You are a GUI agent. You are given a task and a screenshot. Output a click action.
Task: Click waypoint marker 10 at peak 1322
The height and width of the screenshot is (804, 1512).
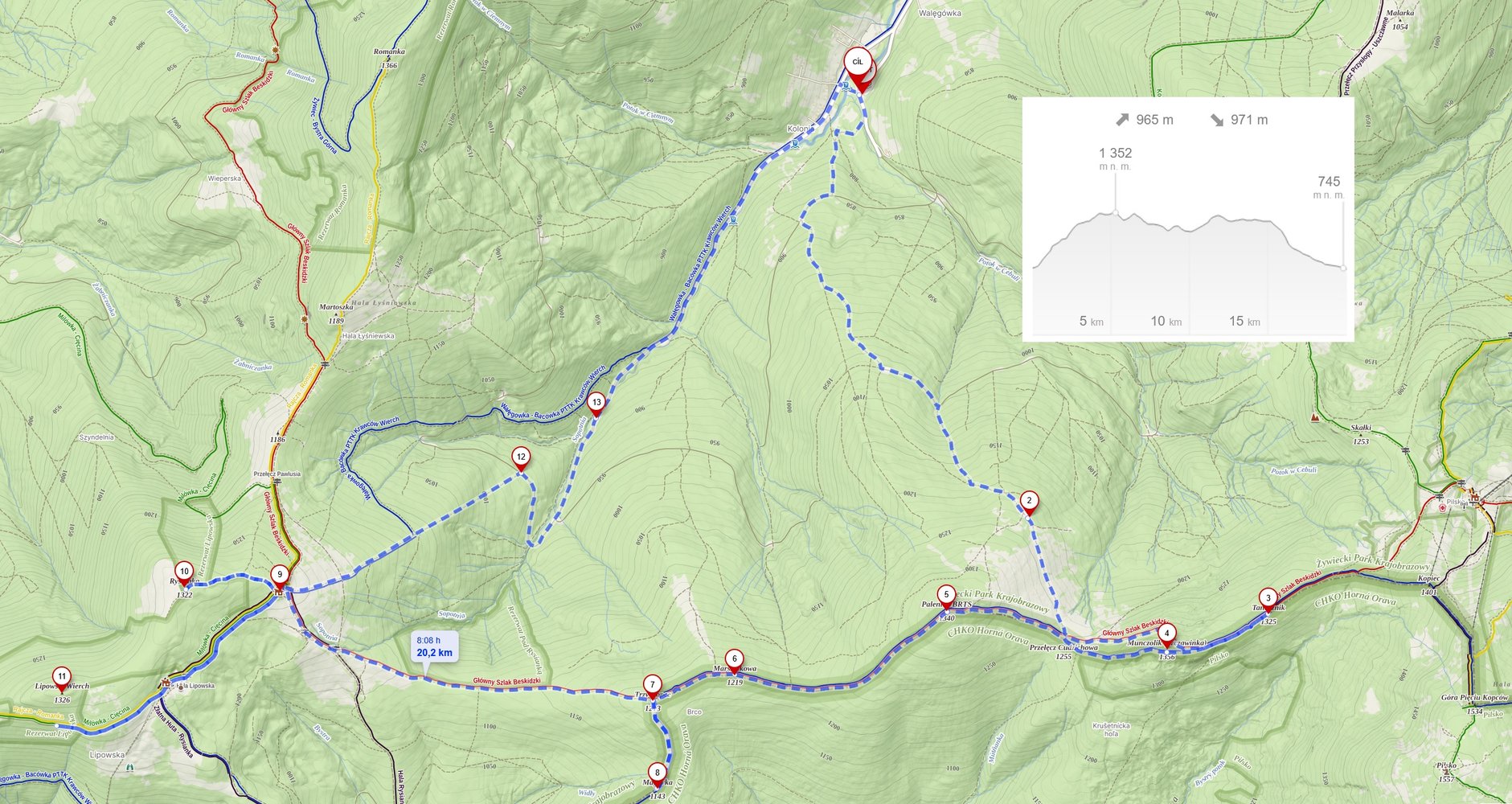[184, 574]
